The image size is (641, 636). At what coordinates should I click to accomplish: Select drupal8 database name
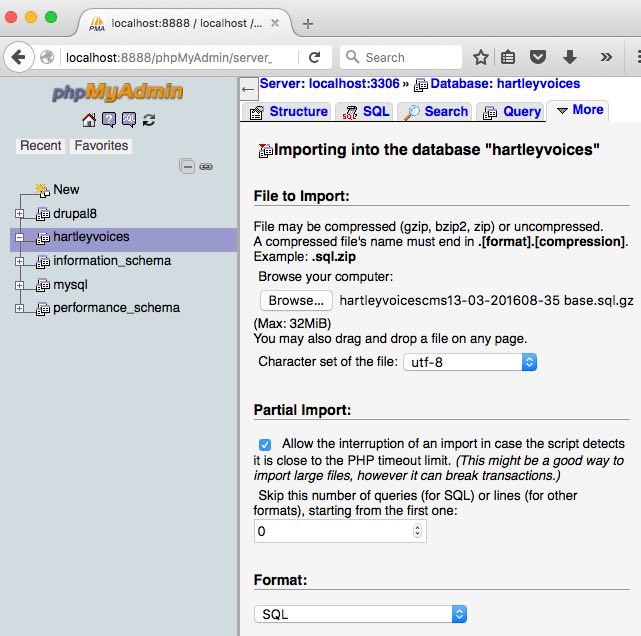(75, 214)
